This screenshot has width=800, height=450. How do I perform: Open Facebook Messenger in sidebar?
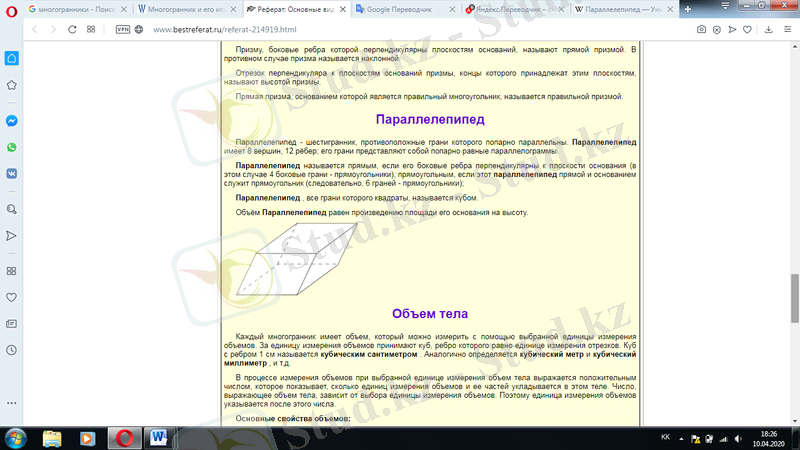pyautogui.click(x=11, y=121)
